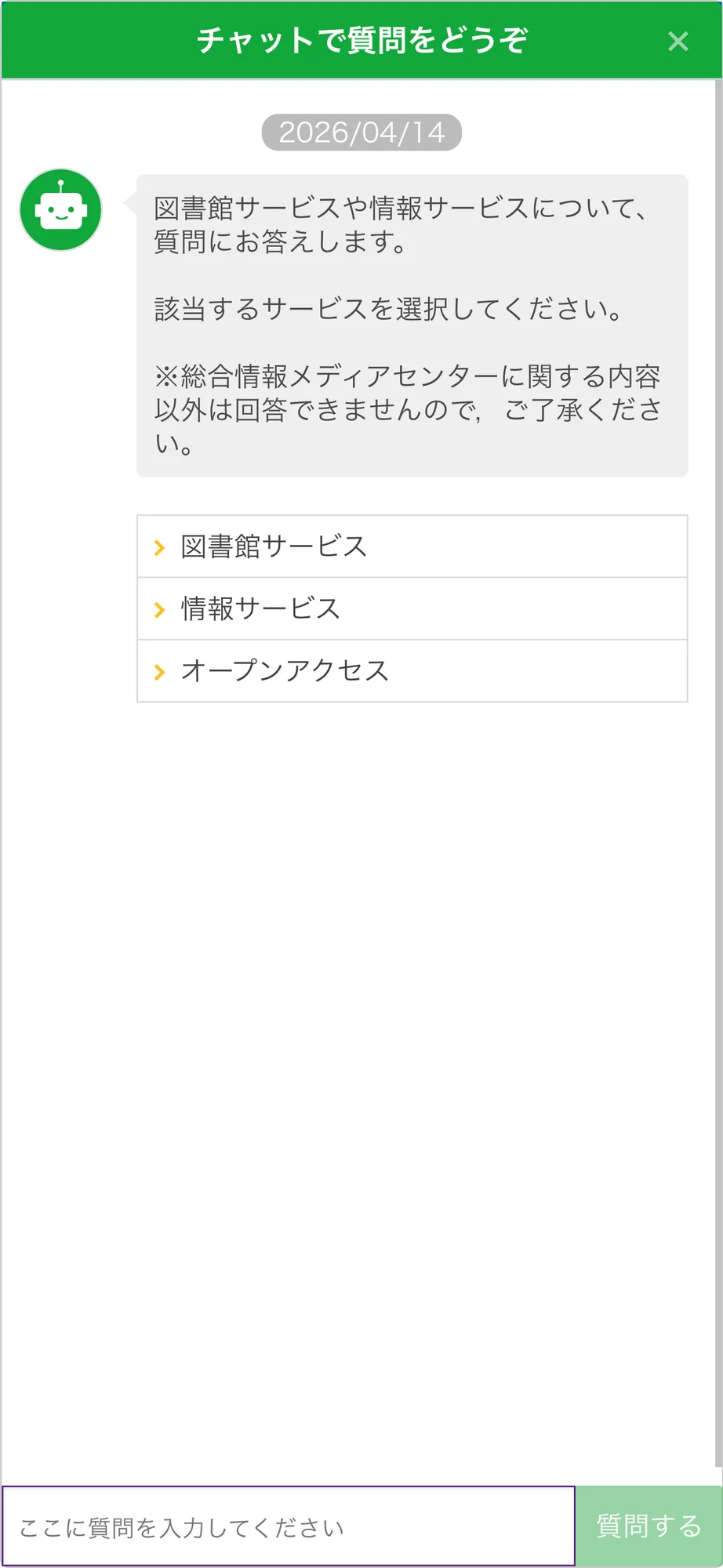Select the 情報サービス menu option

click(x=260, y=609)
